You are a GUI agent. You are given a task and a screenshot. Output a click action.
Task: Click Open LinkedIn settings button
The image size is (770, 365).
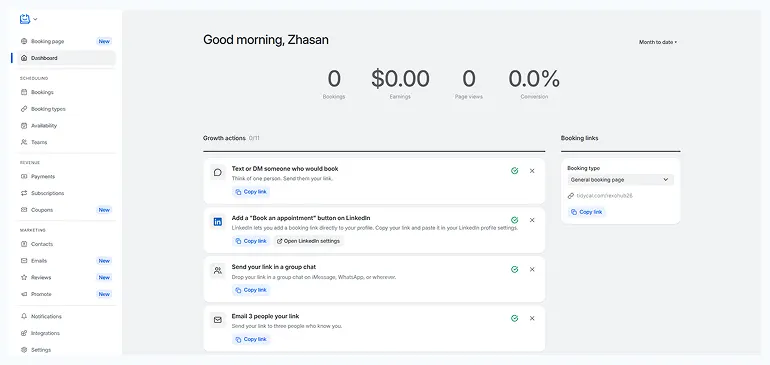pyautogui.click(x=308, y=241)
